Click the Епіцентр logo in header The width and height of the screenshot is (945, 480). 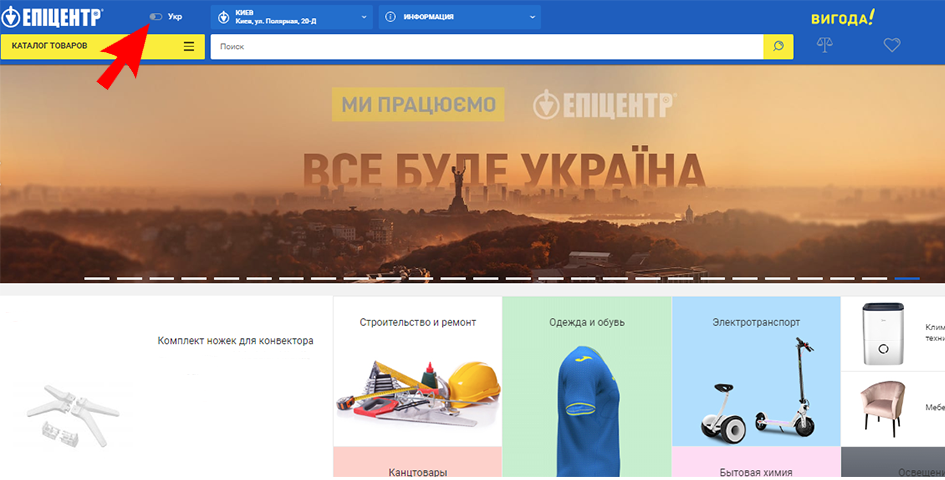click(65, 17)
